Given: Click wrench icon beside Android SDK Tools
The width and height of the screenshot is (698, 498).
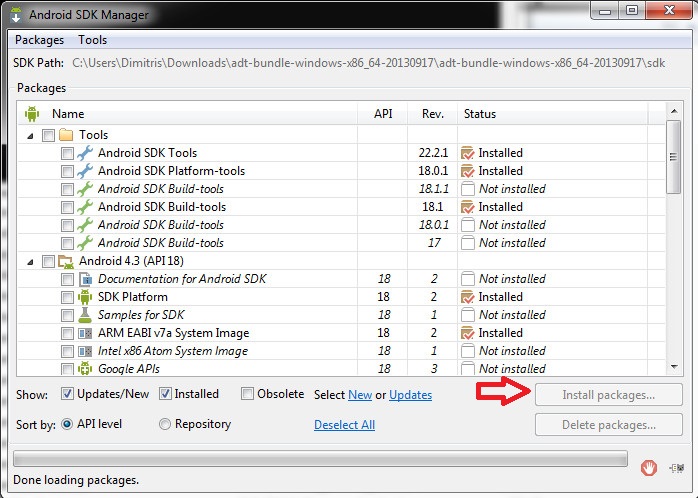Looking at the screenshot, I should [85, 153].
